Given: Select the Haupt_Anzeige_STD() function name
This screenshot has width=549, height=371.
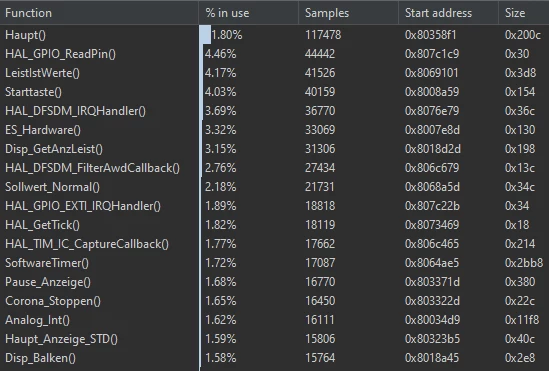Looking at the screenshot, I should (61, 339).
